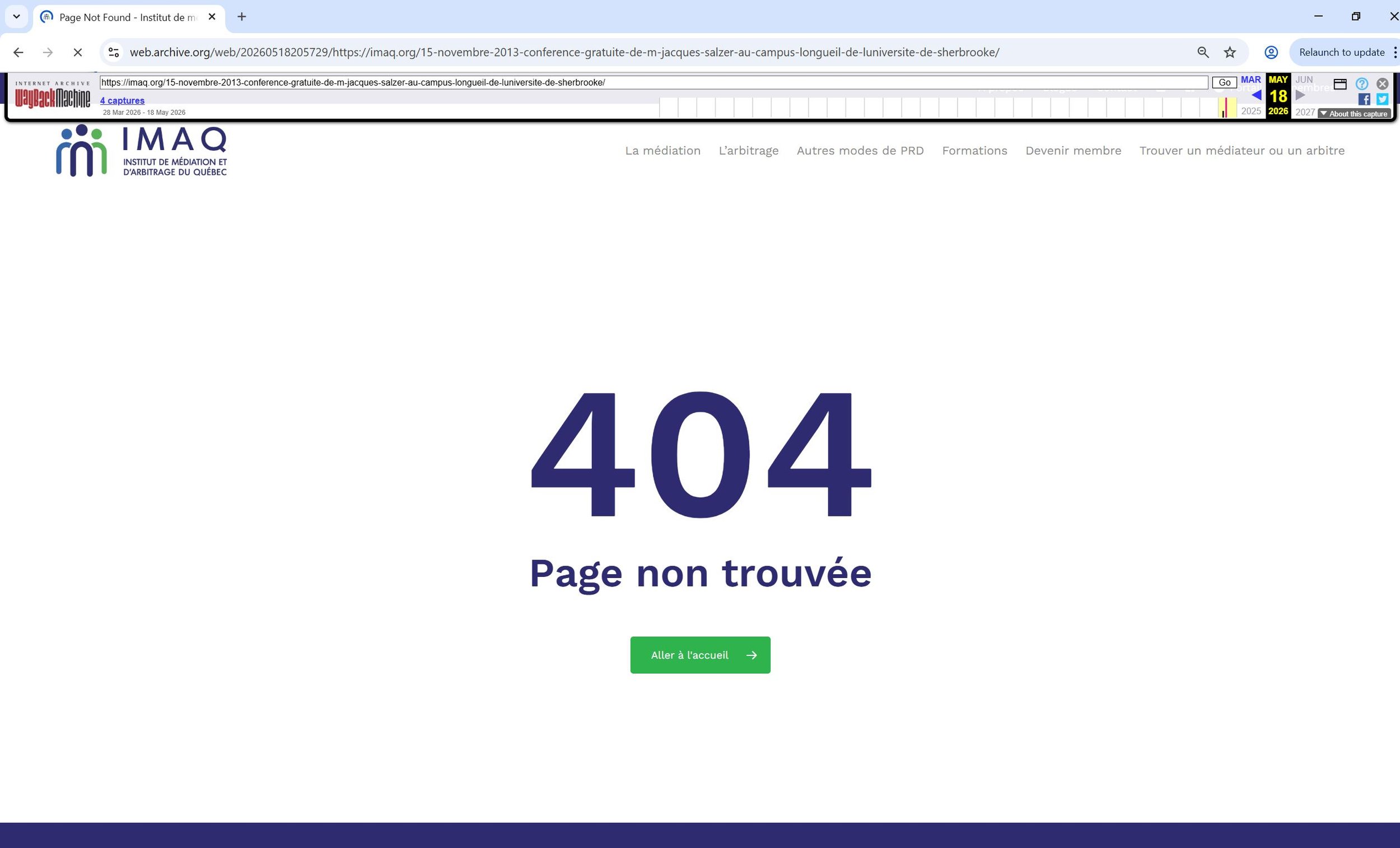Open Wayback help question mark icon
This screenshot has height=848, width=1400.
tap(1362, 84)
